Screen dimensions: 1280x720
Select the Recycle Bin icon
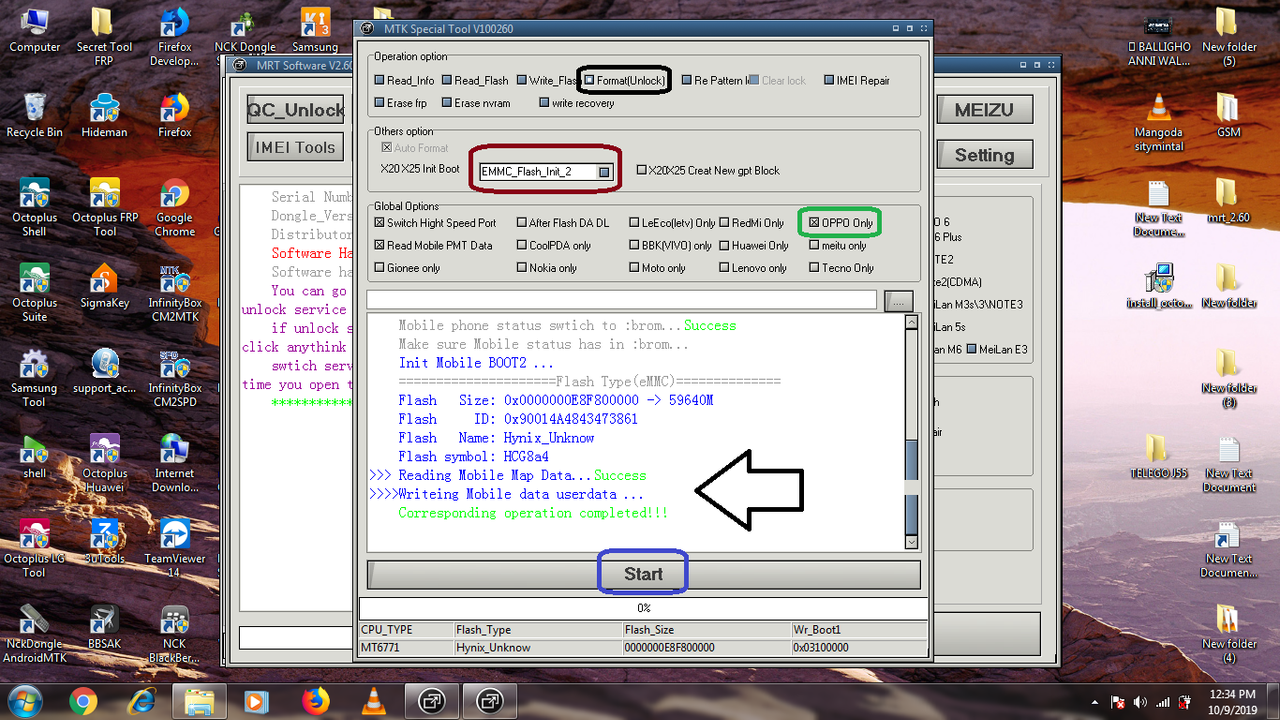pyautogui.click(x=34, y=115)
